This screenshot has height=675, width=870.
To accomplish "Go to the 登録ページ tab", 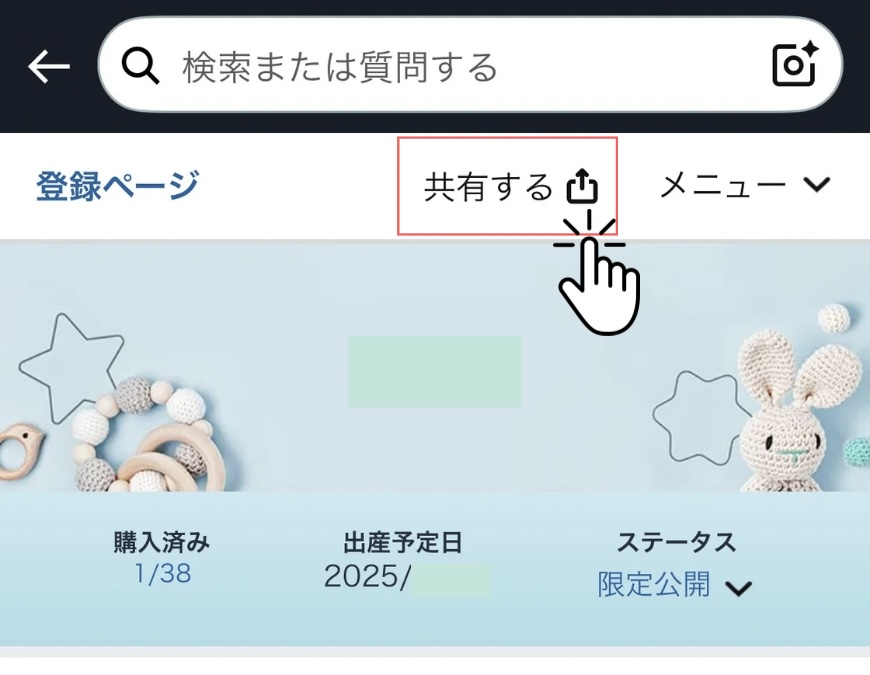I will [118, 185].
